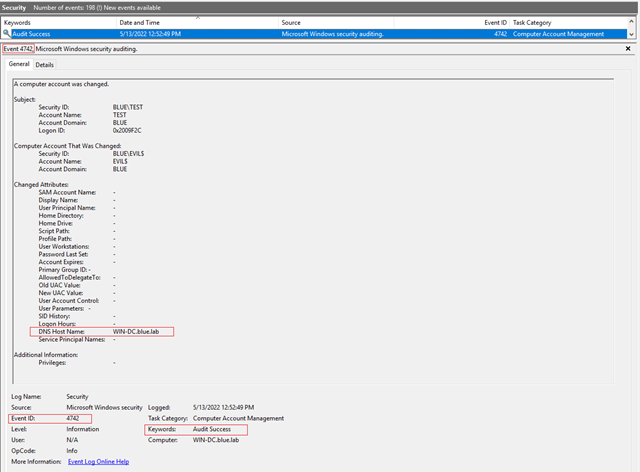Viewport: 640px width, 472px height.
Task: Sort by Task Category column header
Action: click(532, 22)
